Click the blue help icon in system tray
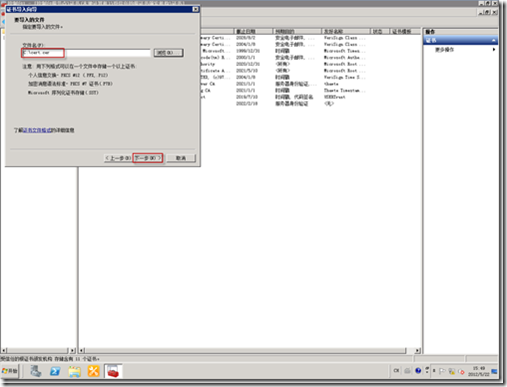 point(418,371)
